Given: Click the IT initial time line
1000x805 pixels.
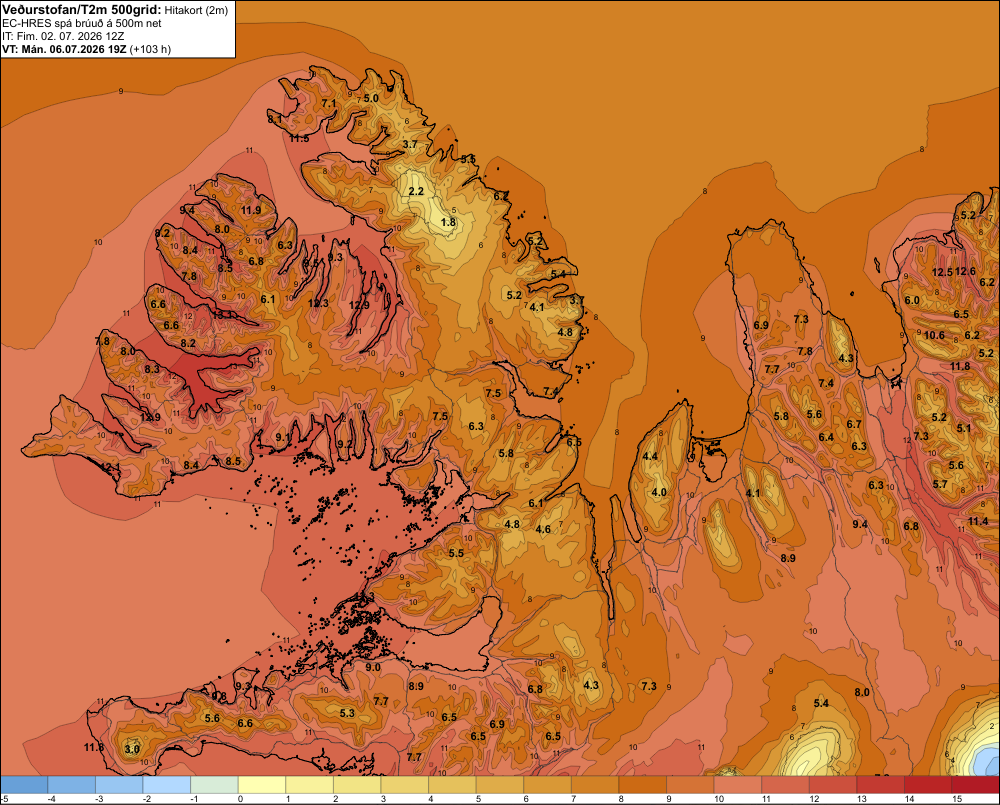Looking at the screenshot, I should [x=63, y=36].
